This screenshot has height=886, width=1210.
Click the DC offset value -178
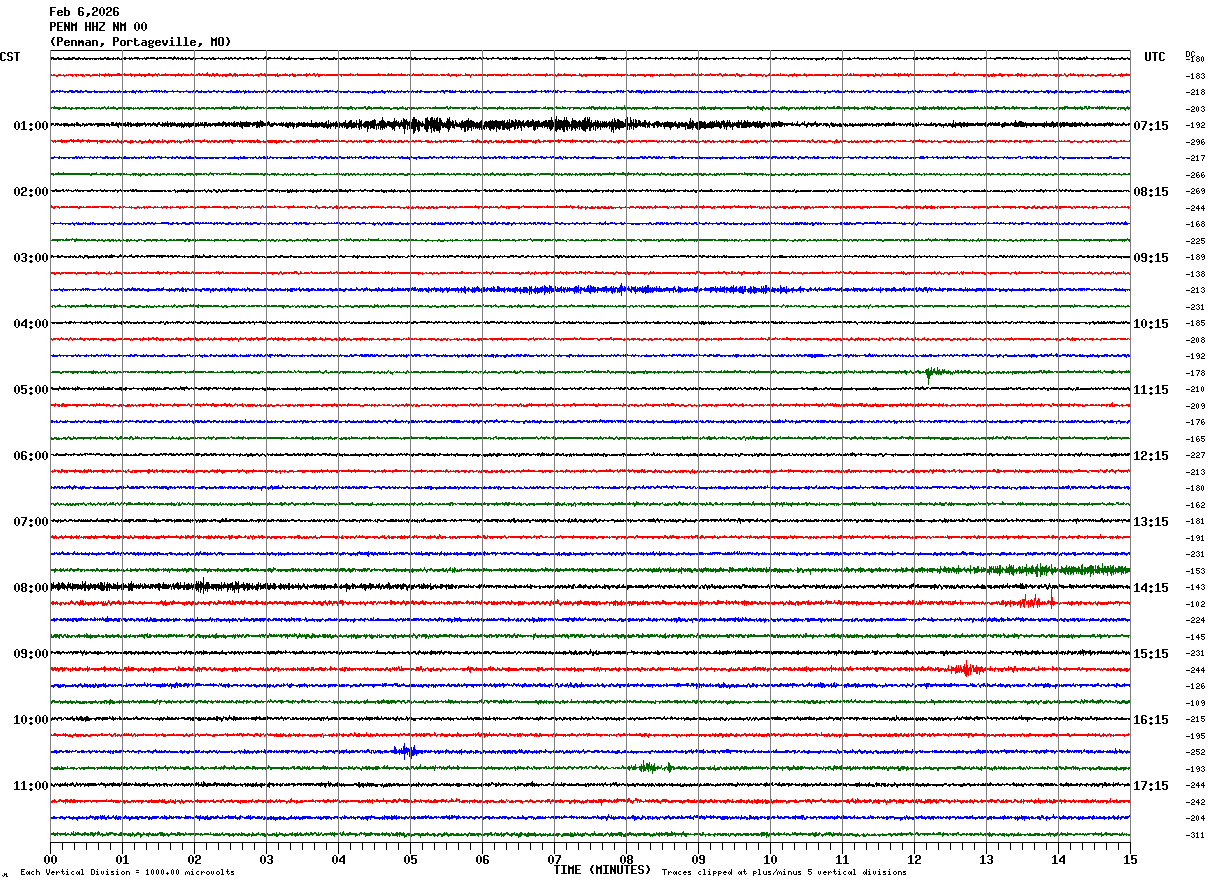tap(1195, 372)
